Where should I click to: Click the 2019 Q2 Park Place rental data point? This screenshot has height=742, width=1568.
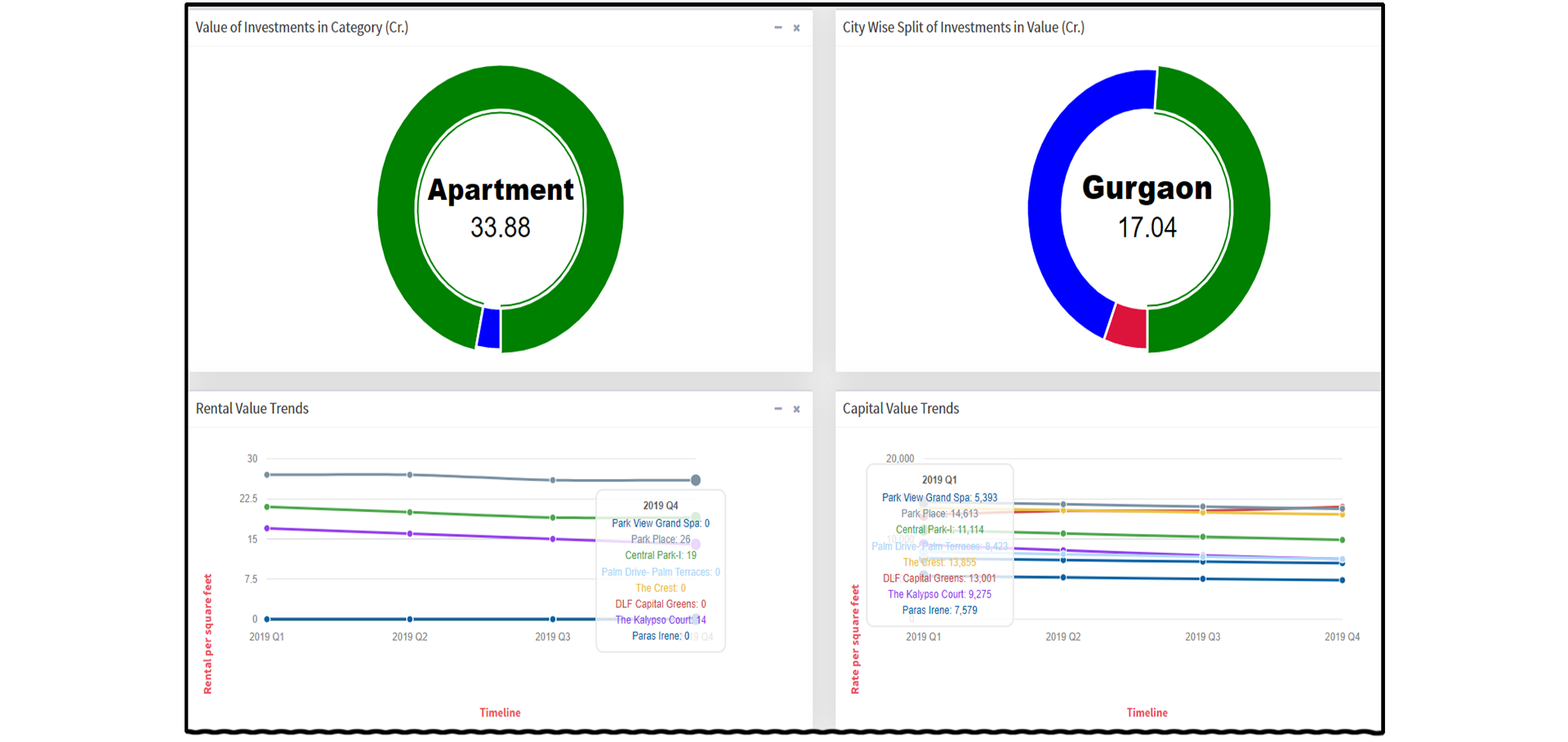click(x=410, y=474)
